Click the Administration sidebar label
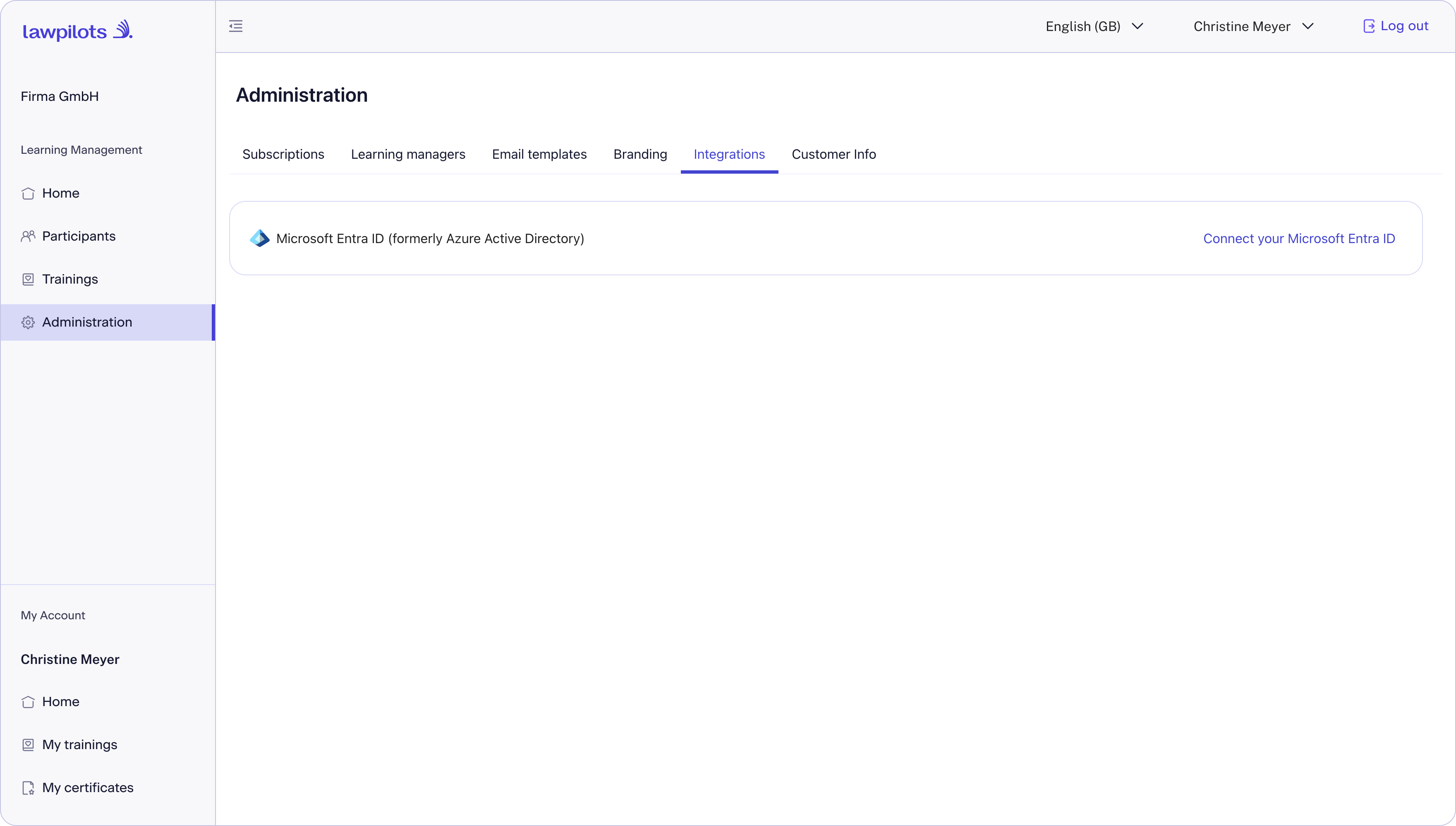Viewport: 1456px width, 826px height. 87,322
